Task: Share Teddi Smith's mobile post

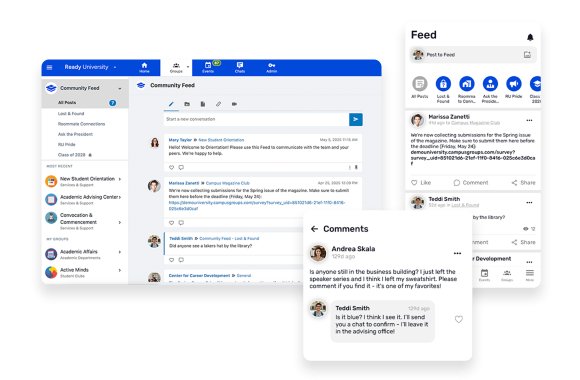Action: pyautogui.click(x=523, y=242)
